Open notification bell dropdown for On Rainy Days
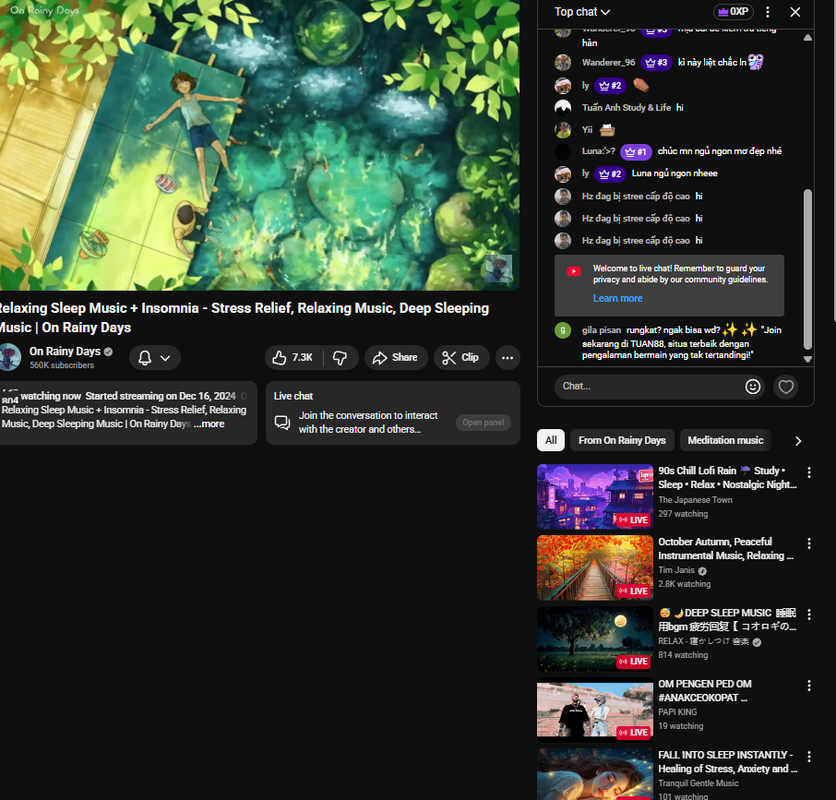The image size is (836, 800). tap(155, 358)
